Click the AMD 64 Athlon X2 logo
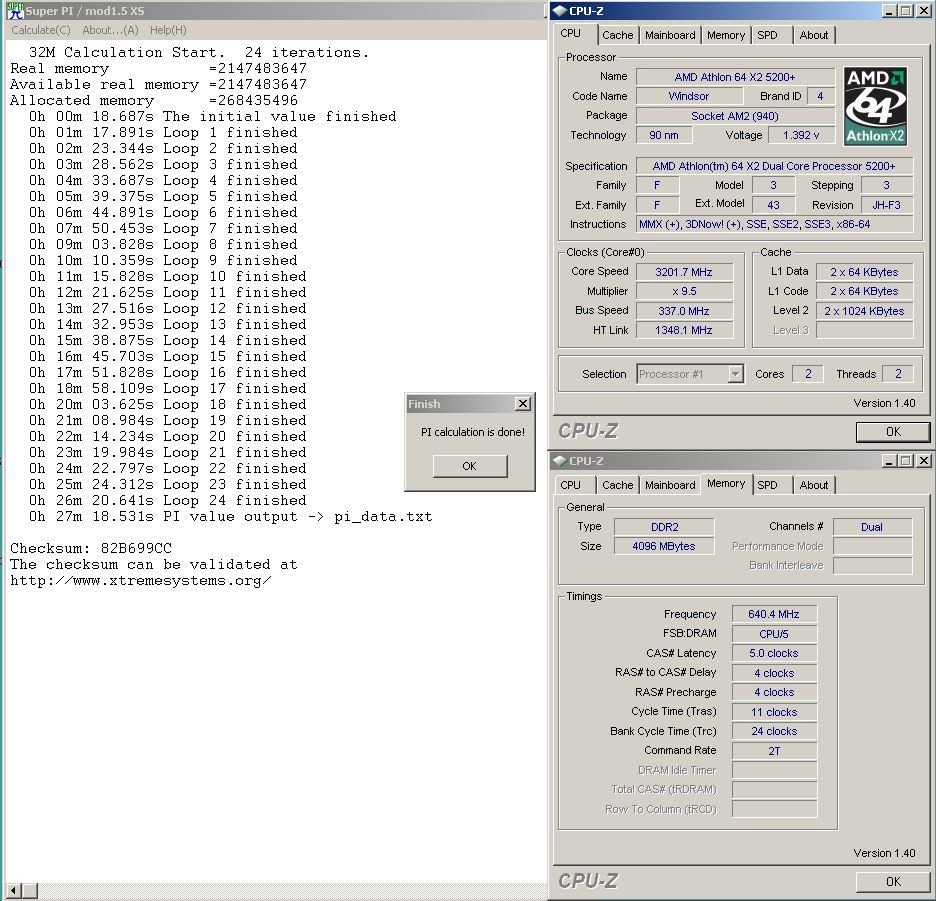The width and height of the screenshot is (936, 901). (x=875, y=106)
